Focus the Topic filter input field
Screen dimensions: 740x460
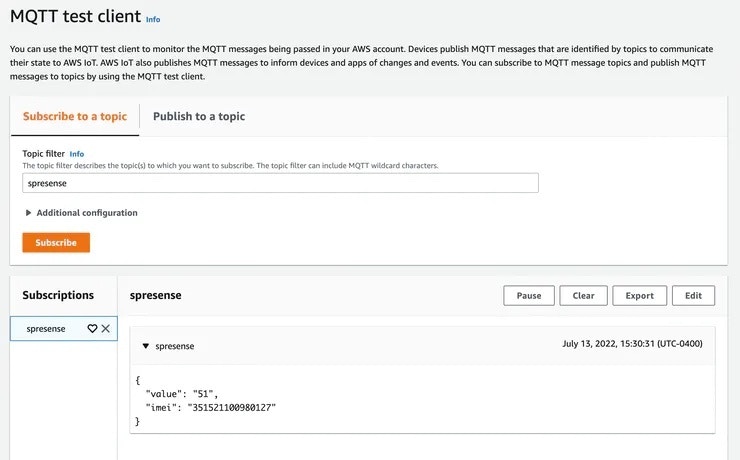(x=280, y=183)
